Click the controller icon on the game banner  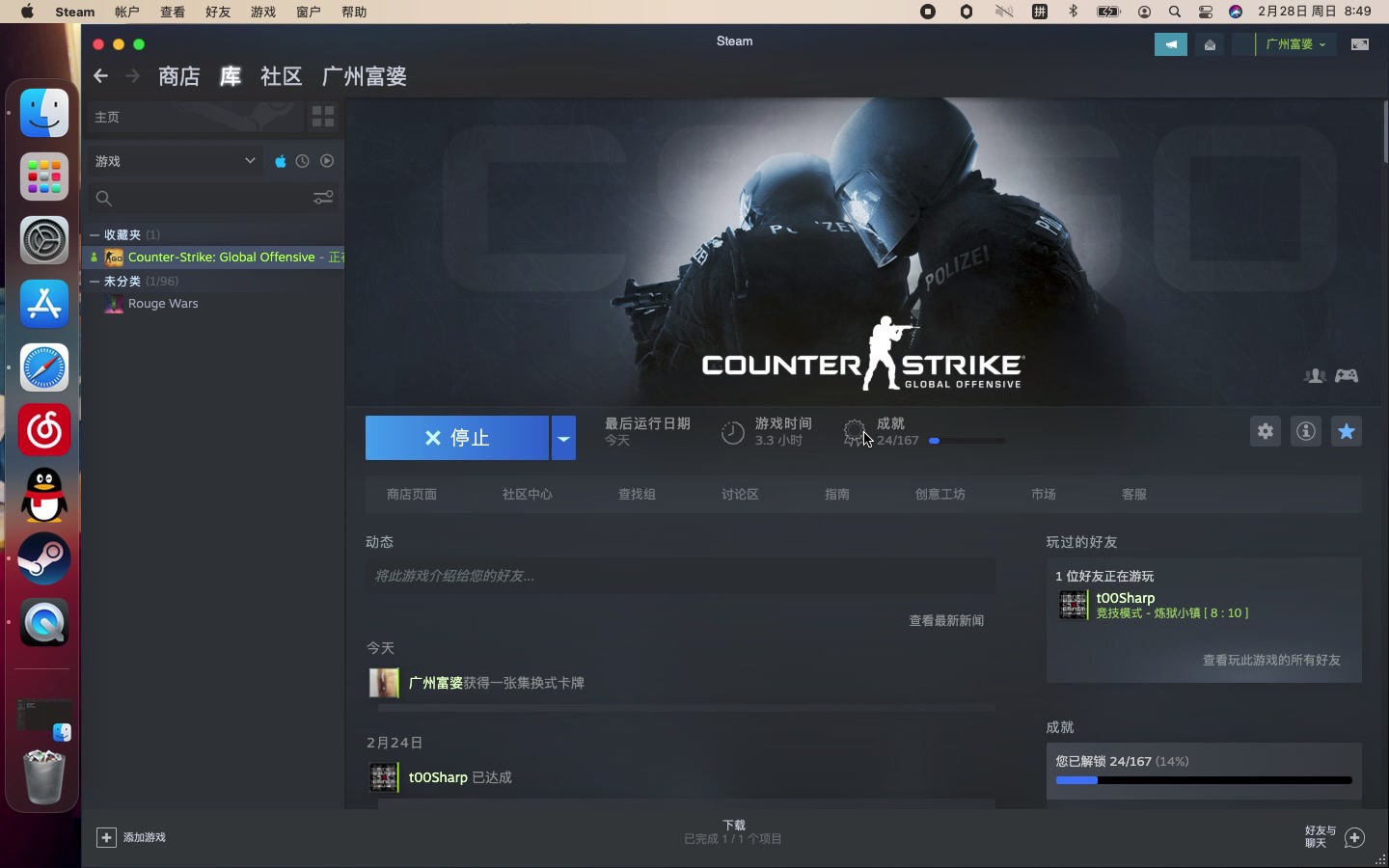coord(1348,376)
